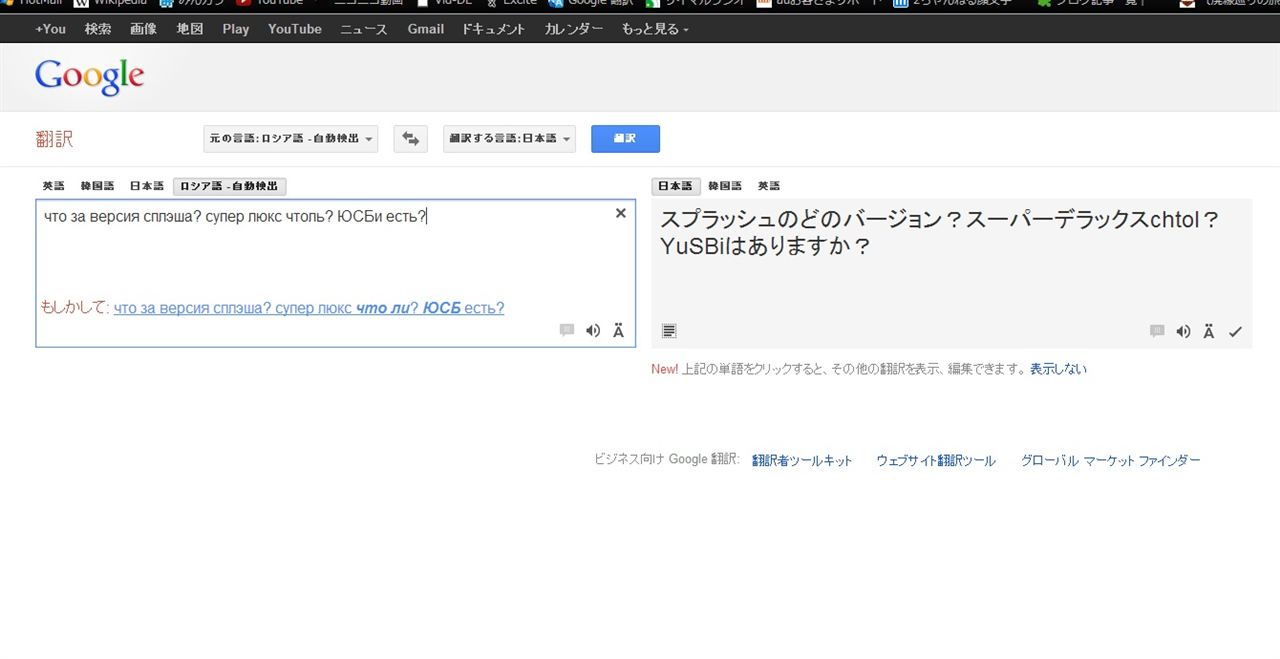Select 日本語 as the target language tab
1280x659 pixels.
click(x=676, y=186)
